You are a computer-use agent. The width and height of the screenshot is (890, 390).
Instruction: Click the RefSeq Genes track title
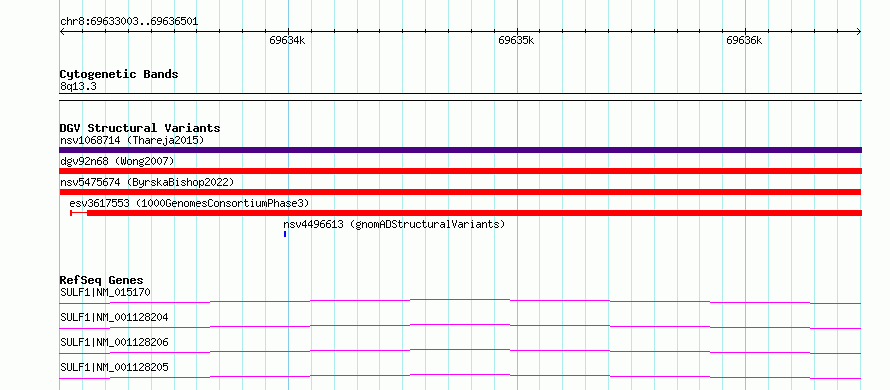coord(102,280)
